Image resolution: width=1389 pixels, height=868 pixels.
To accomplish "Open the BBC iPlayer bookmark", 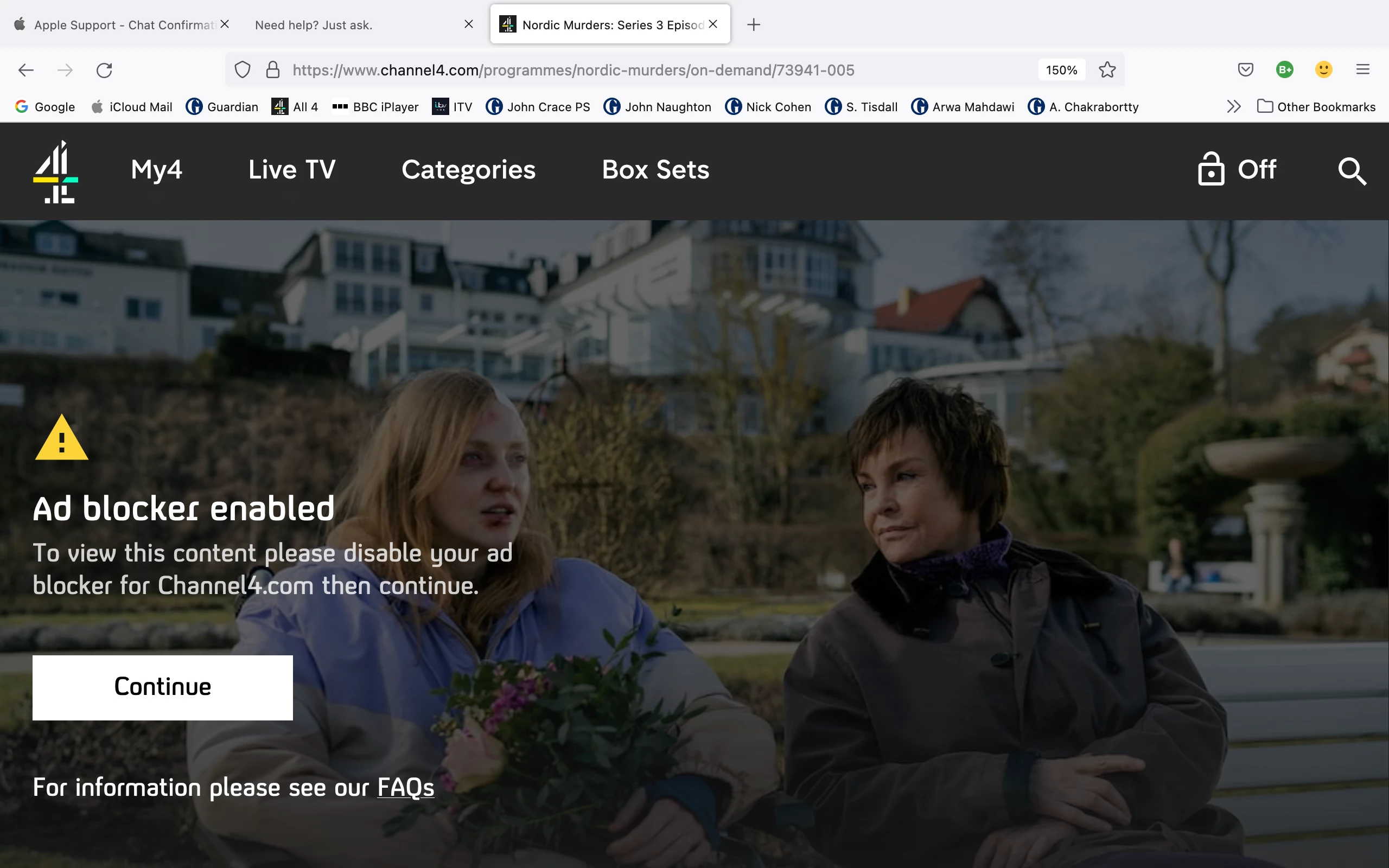I will click(x=375, y=107).
